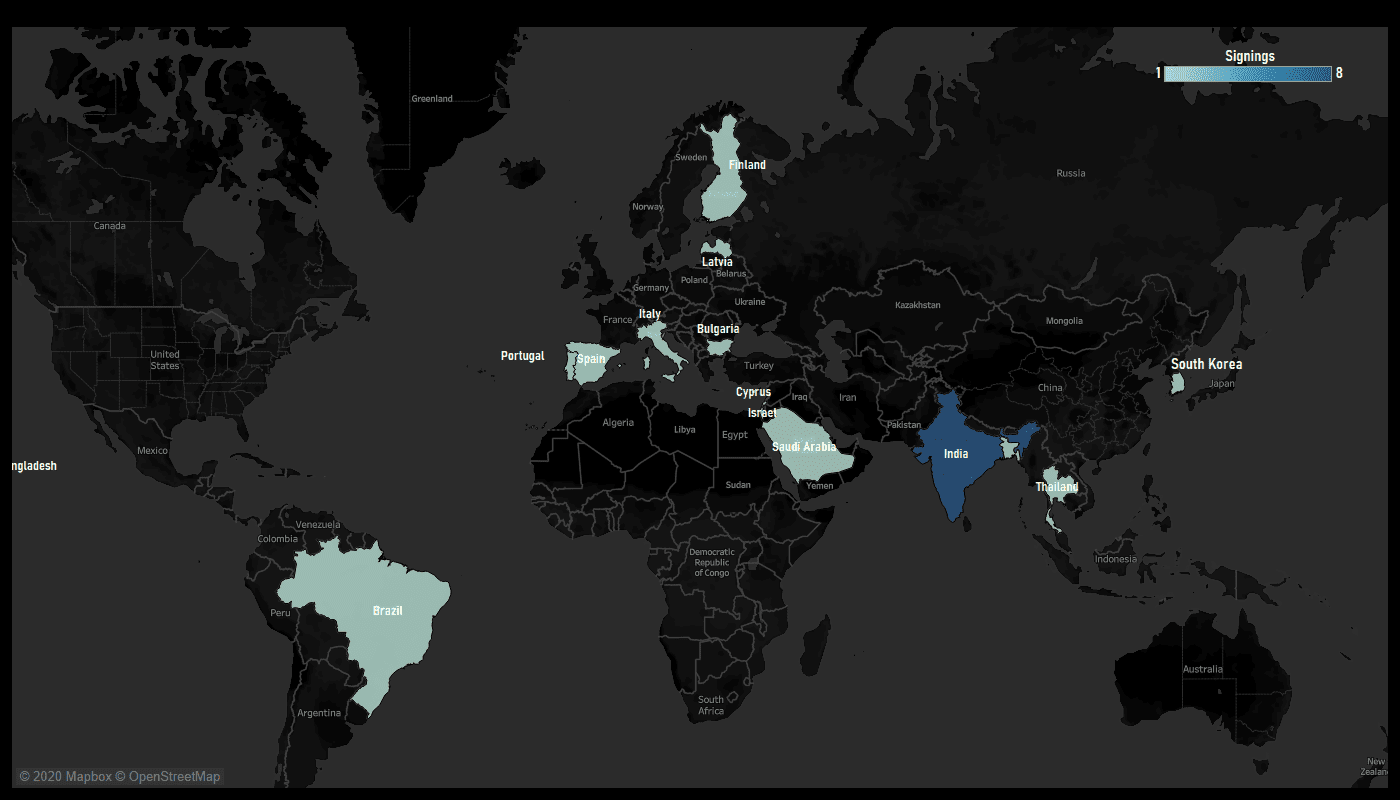Click the 'Algeria' basemap label
Image resolution: width=1400 pixels, height=800 pixels.
(618, 422)
